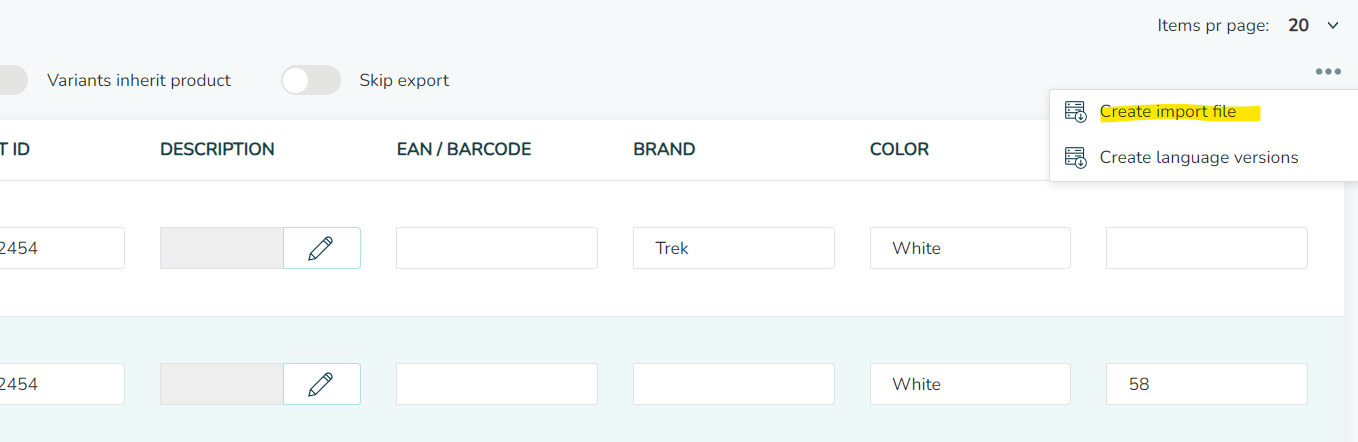Open the Items pr page dropdown arrow
The width and height of the screenshot is (1358, 442).
[1332, 26]
